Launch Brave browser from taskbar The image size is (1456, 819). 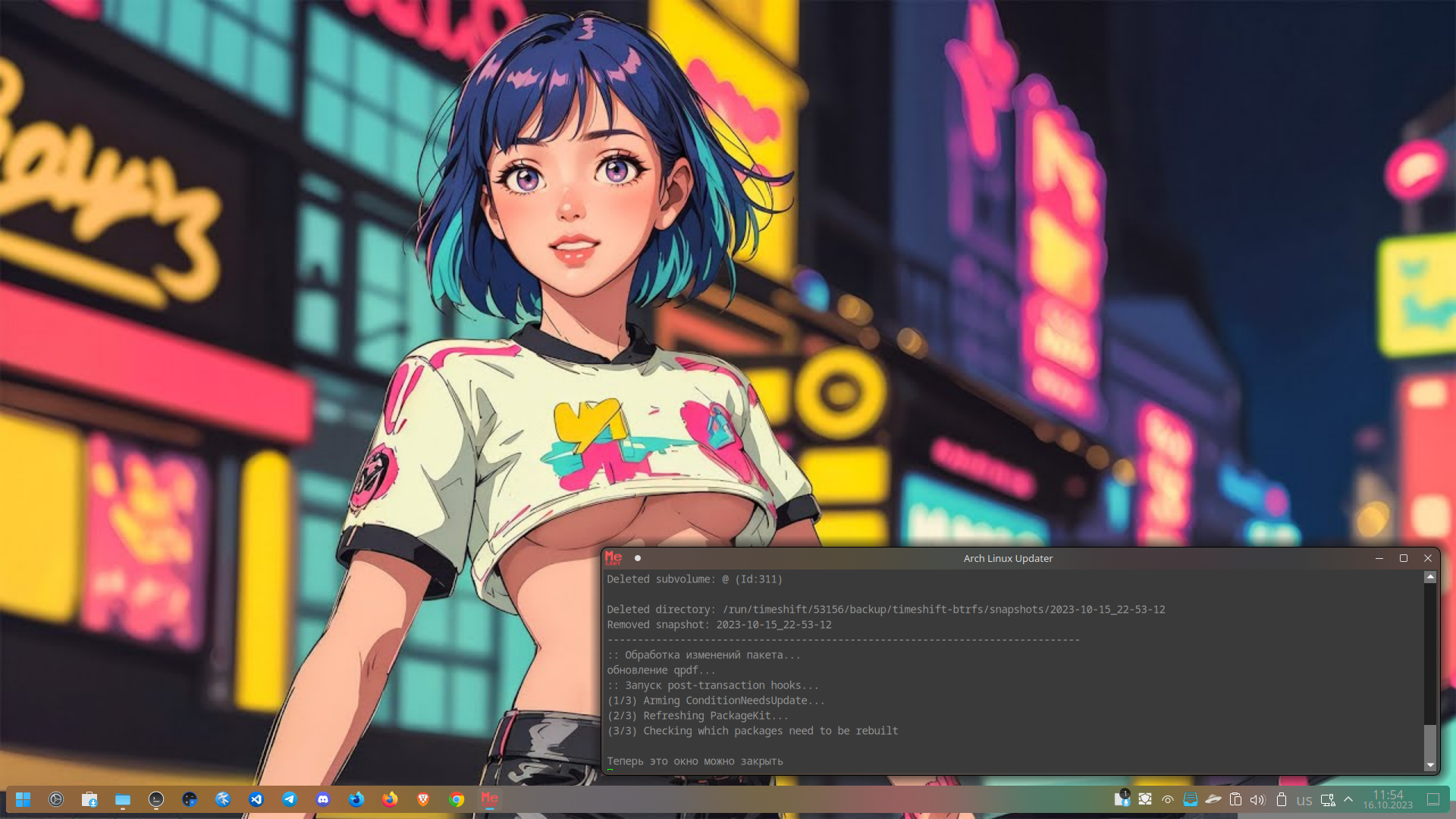click(423, 799)
